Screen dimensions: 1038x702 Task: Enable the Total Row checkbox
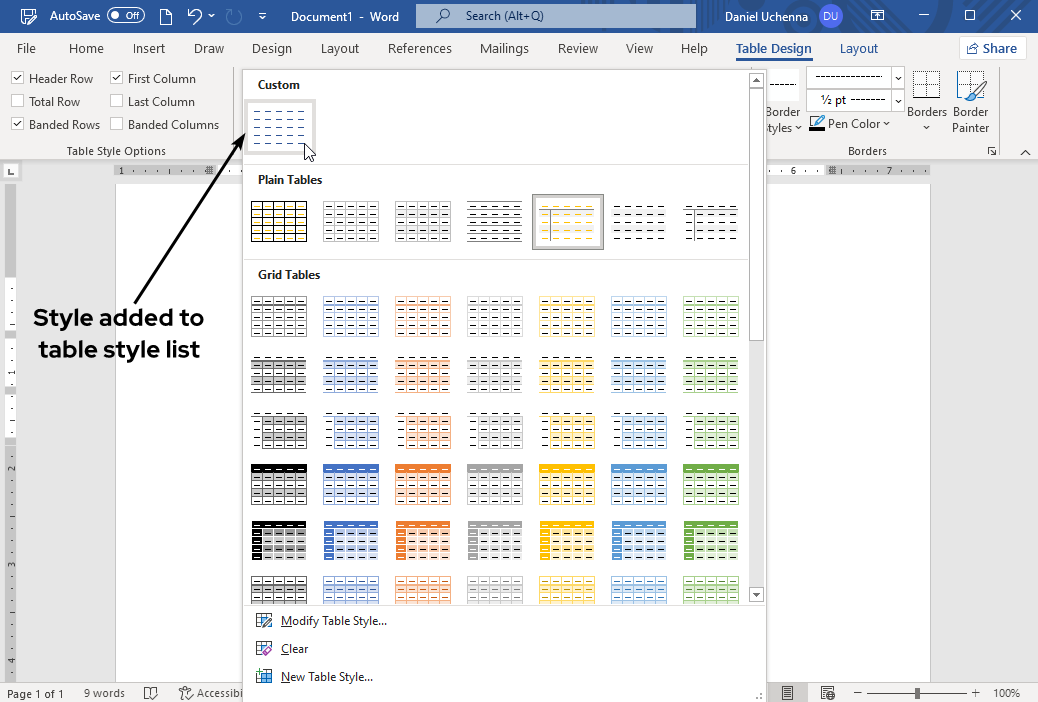click(x=18, y=102)
